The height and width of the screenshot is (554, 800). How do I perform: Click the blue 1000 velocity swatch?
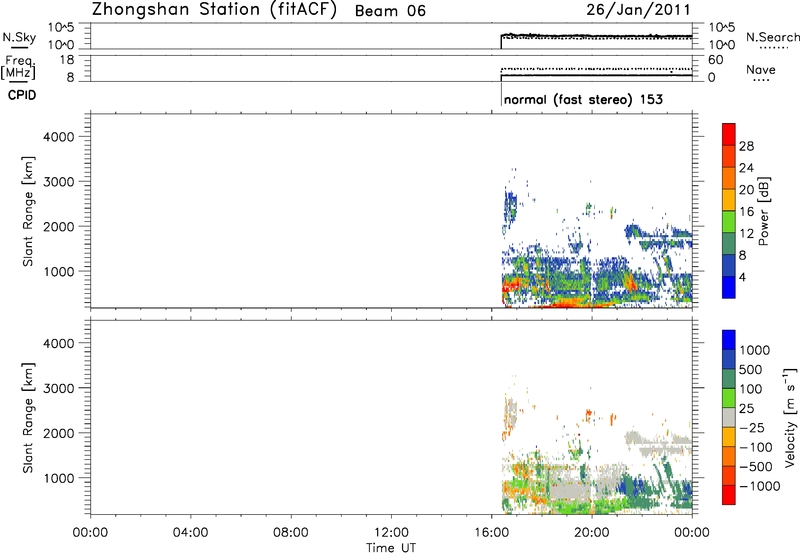coord(729,340)
